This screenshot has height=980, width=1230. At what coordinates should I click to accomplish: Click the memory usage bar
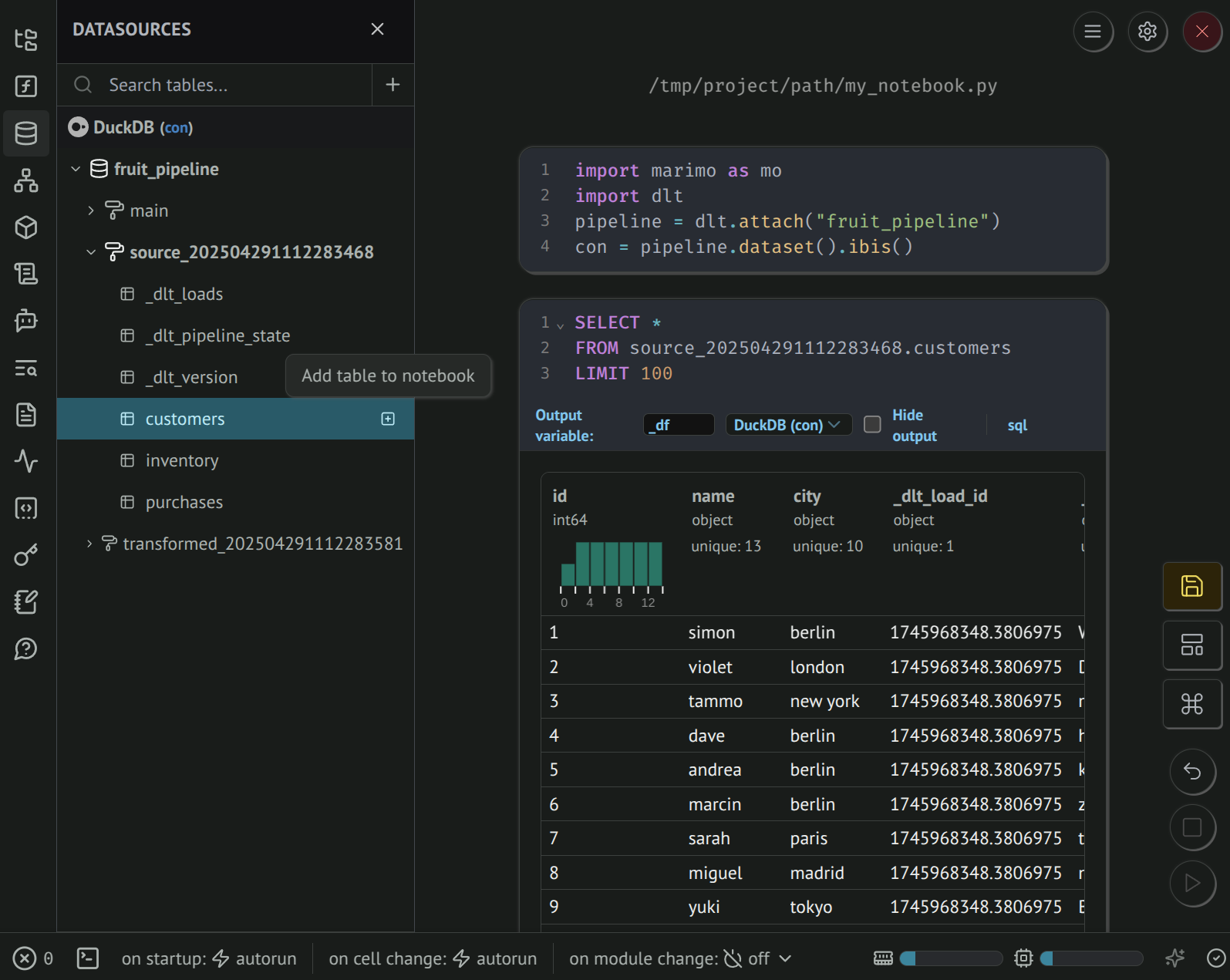[x=950, y=958]
